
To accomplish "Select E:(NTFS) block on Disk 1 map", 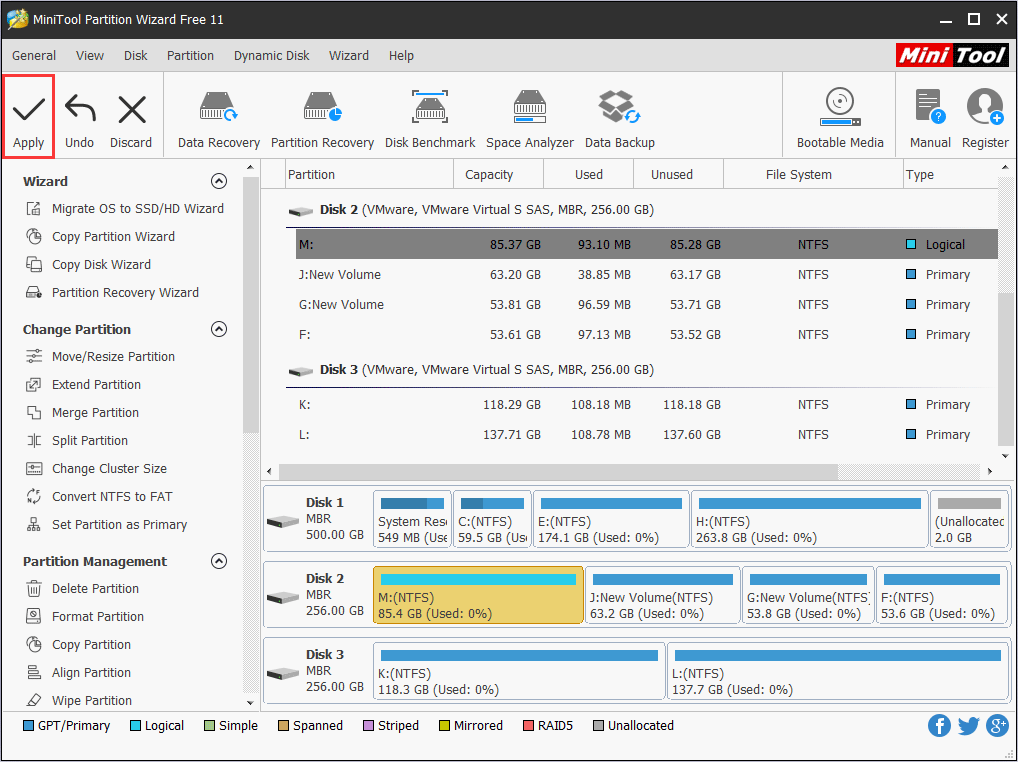I will tap(611, 519).
